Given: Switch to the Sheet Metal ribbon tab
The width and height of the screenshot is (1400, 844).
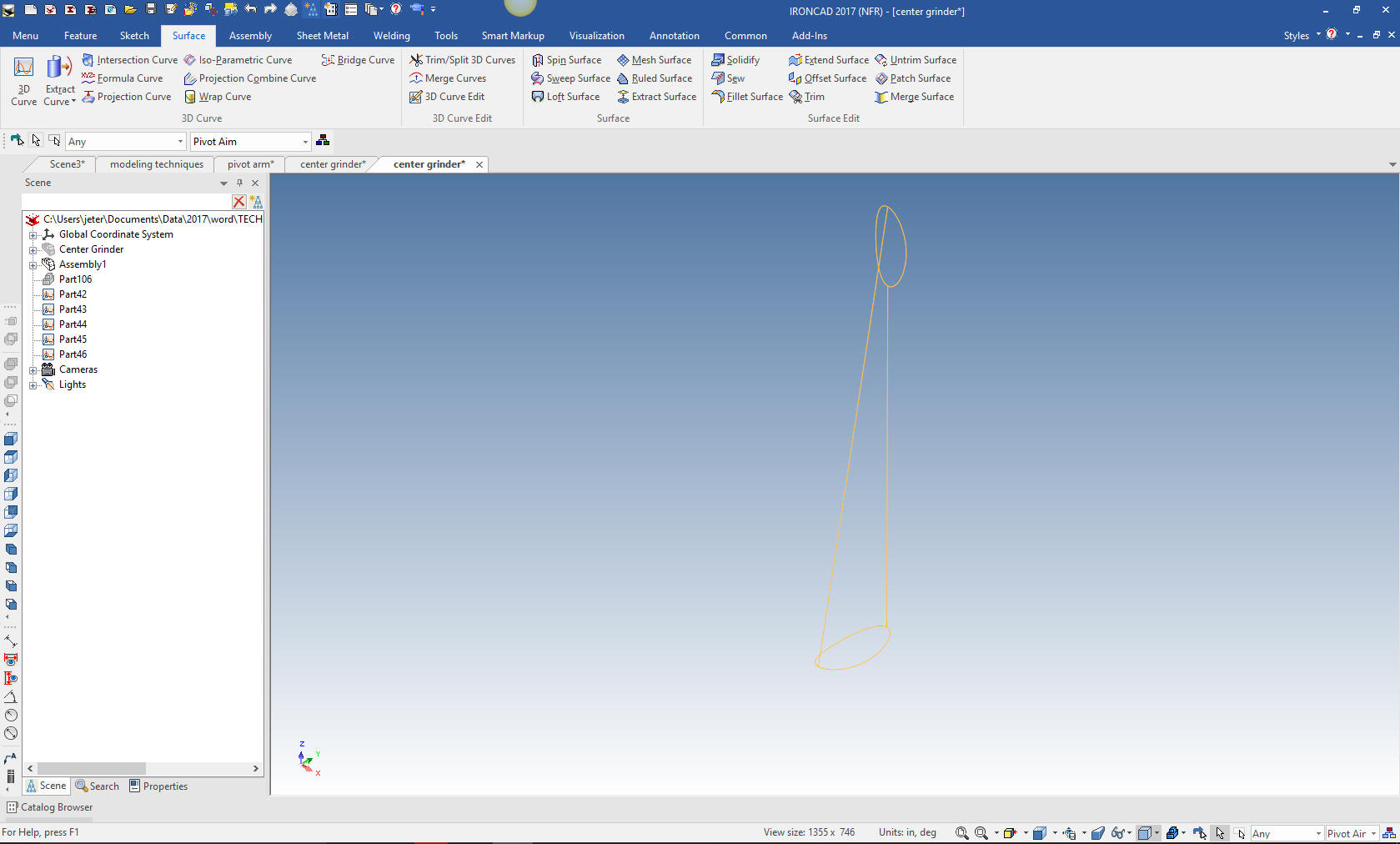Looking at the screenshot, I should 322,36.
